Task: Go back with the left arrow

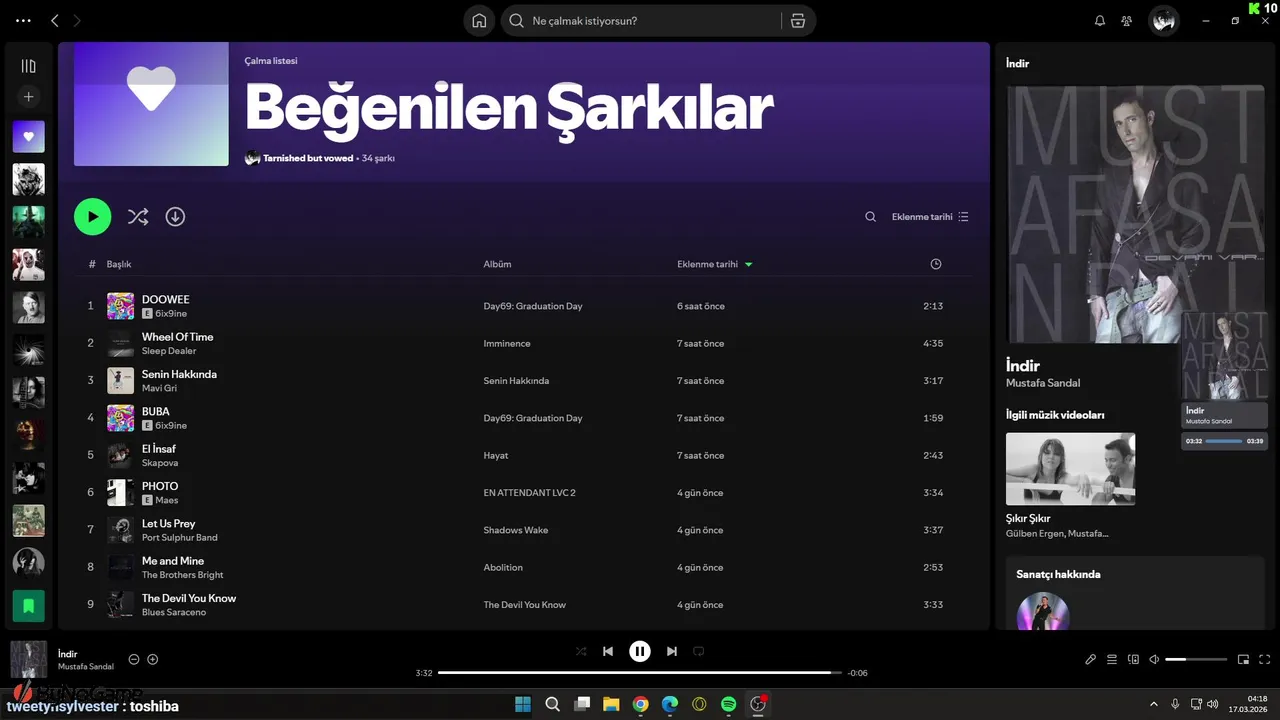Action: 55,20
